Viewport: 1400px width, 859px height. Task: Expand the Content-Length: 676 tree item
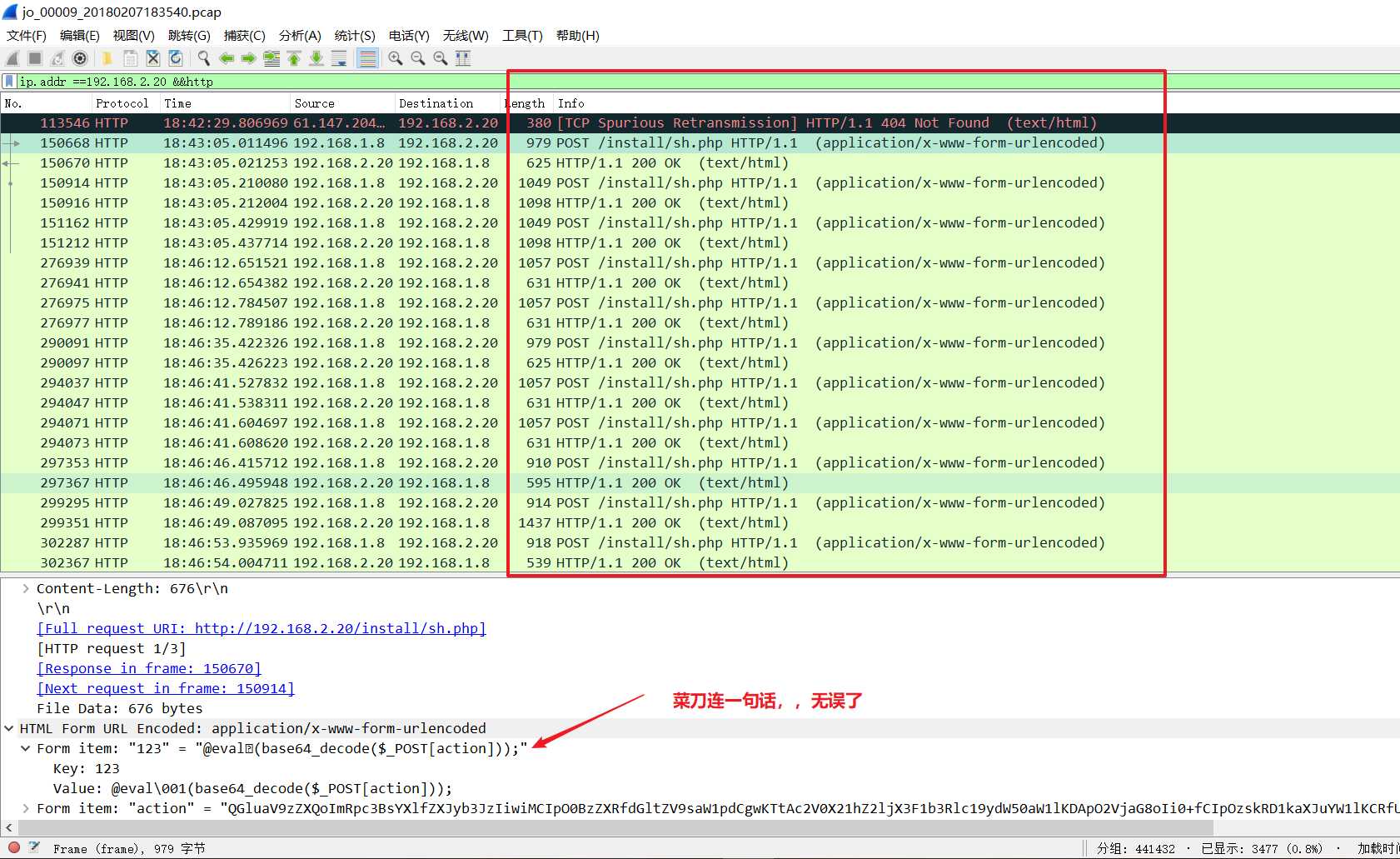click(25, 588)
